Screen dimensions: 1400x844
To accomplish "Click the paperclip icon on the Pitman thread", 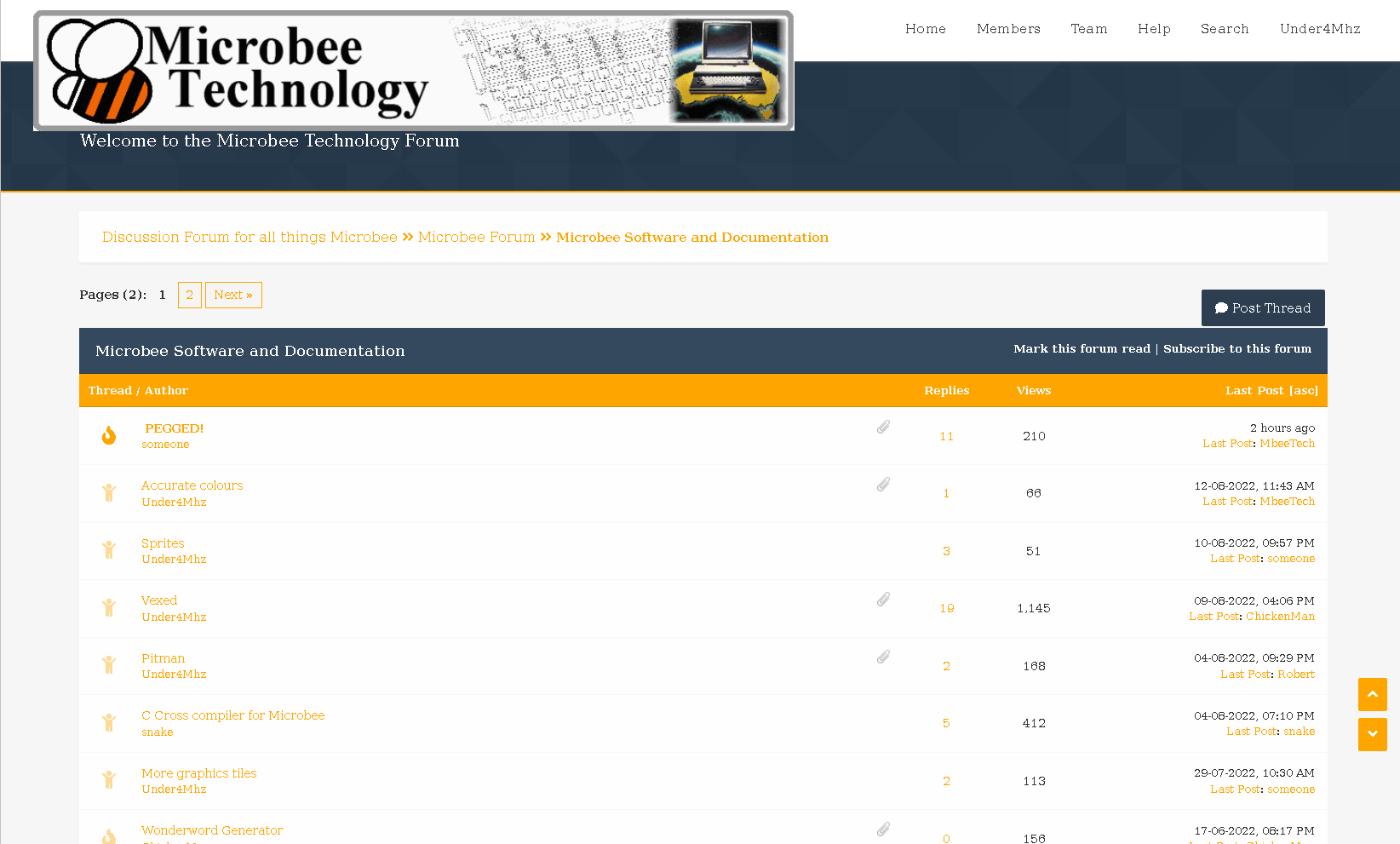I will pyautogui.click(x=883, y=657).
